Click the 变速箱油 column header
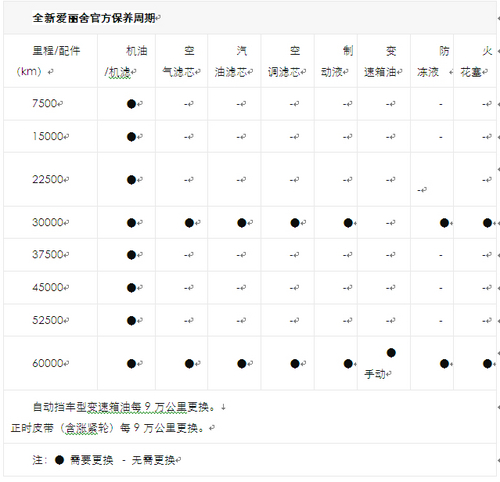 [x=384, y=61]
